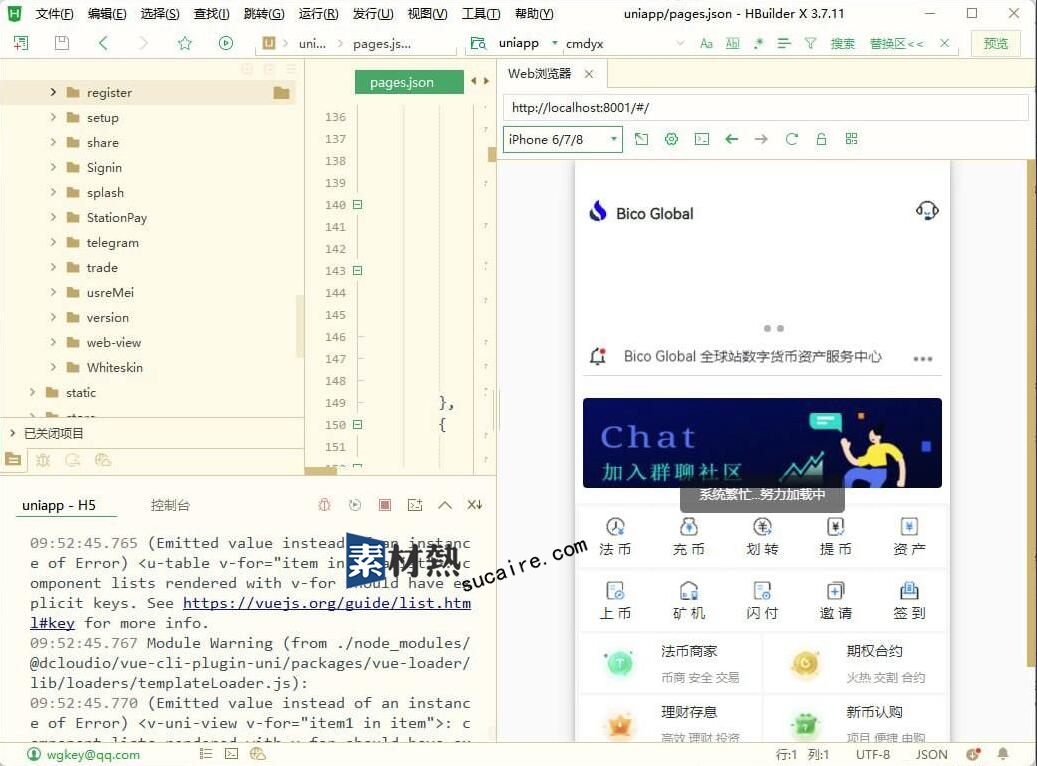Image resolution: width=1037 pixels, height=766 pixels.
Task: Toggle the lock icon in browser toolbar
Action: point(821,139)
